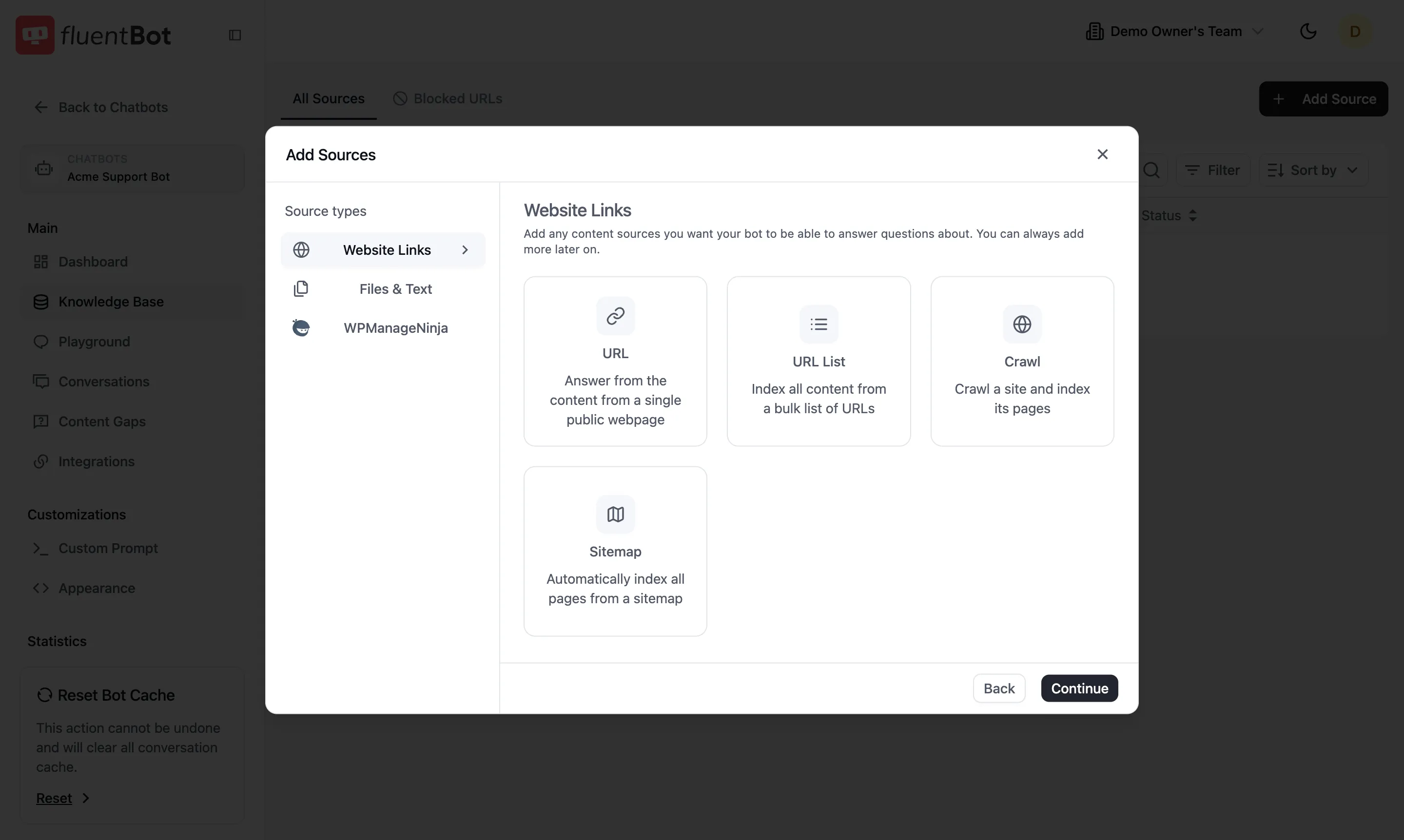The image size is (1404, 840).
Task: Click the Website Links globe icon
Action: point(301,249)
